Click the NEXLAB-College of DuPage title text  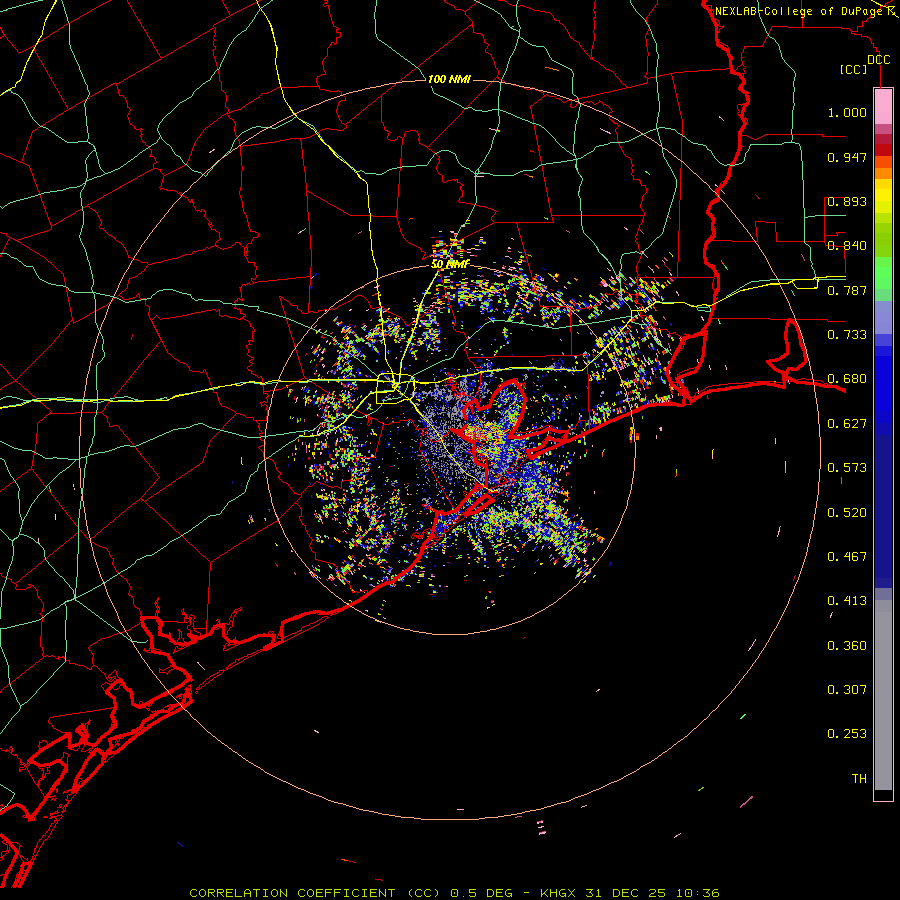(x=799, y=11)
